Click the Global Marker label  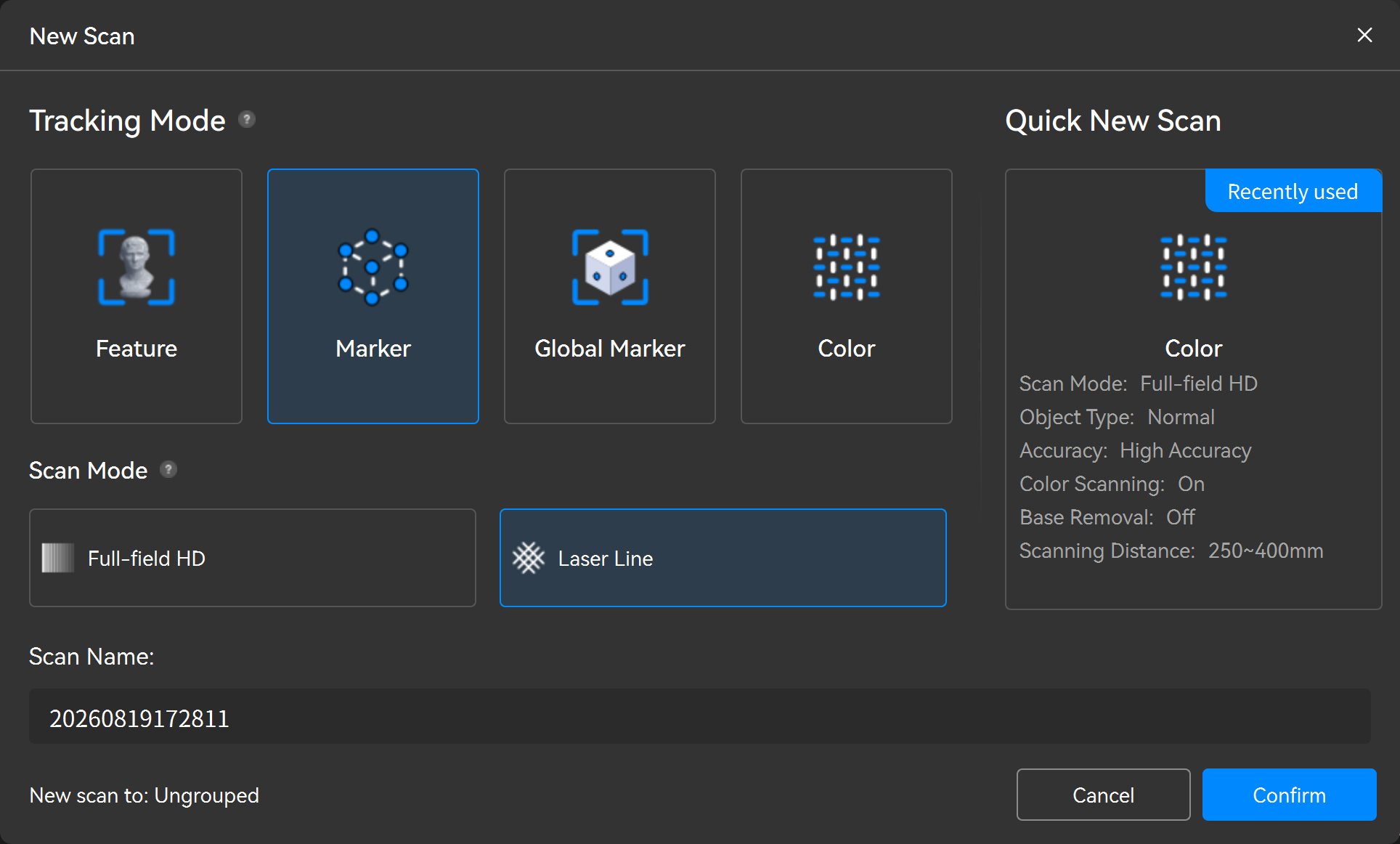click(610, 349)
